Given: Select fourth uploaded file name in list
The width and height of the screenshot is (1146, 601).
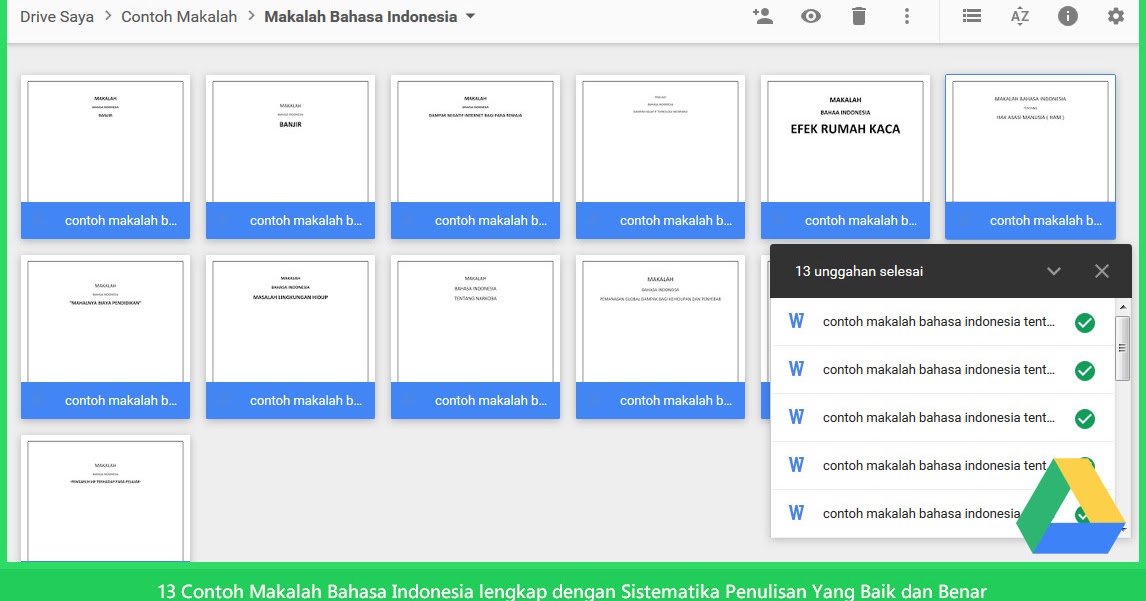Looking at the screenshot, I should pos(935,466).
